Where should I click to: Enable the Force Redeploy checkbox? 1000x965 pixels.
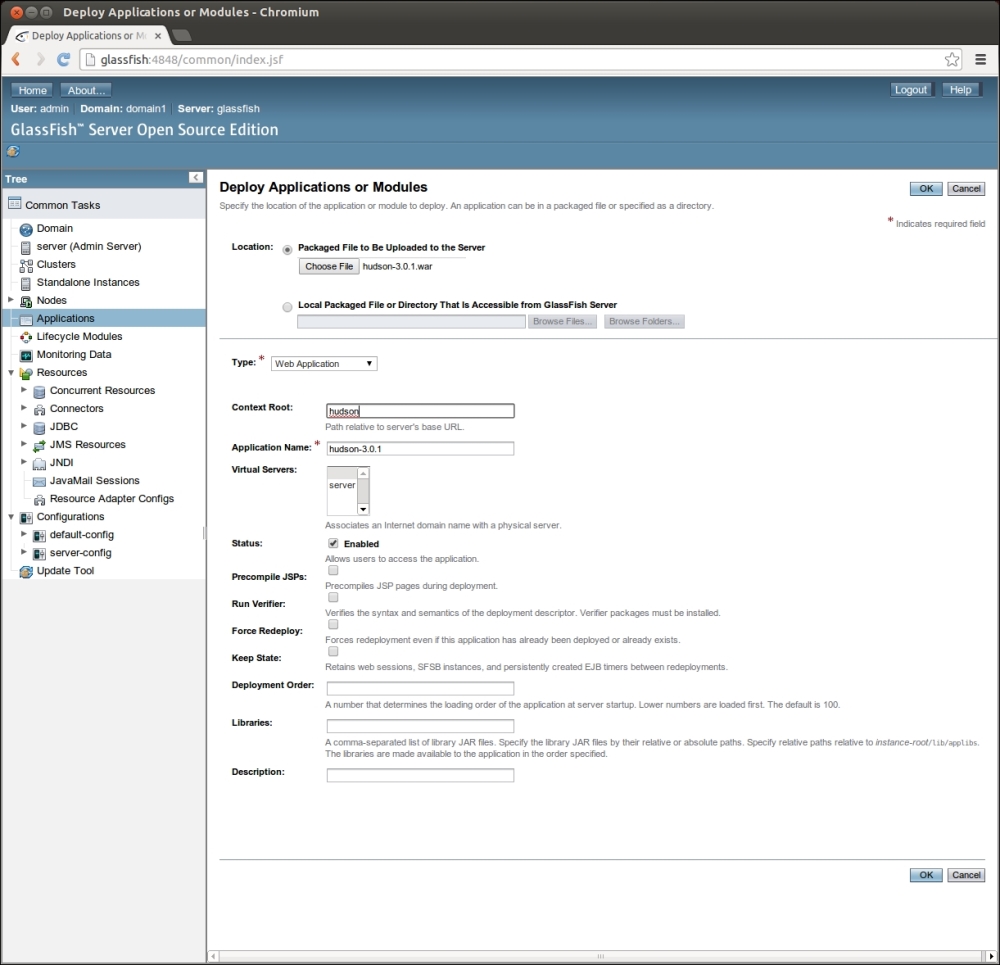click(333, 624)
